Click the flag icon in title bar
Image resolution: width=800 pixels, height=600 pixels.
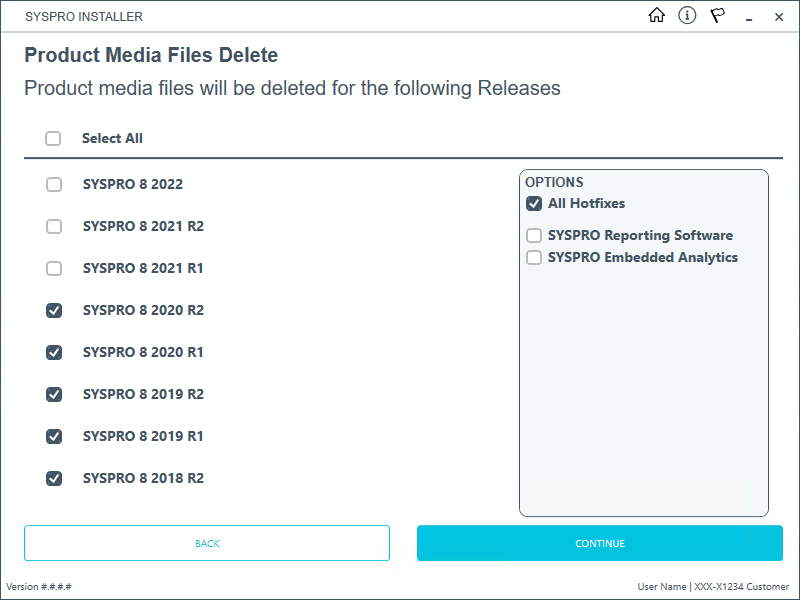[x=717, y=16]
